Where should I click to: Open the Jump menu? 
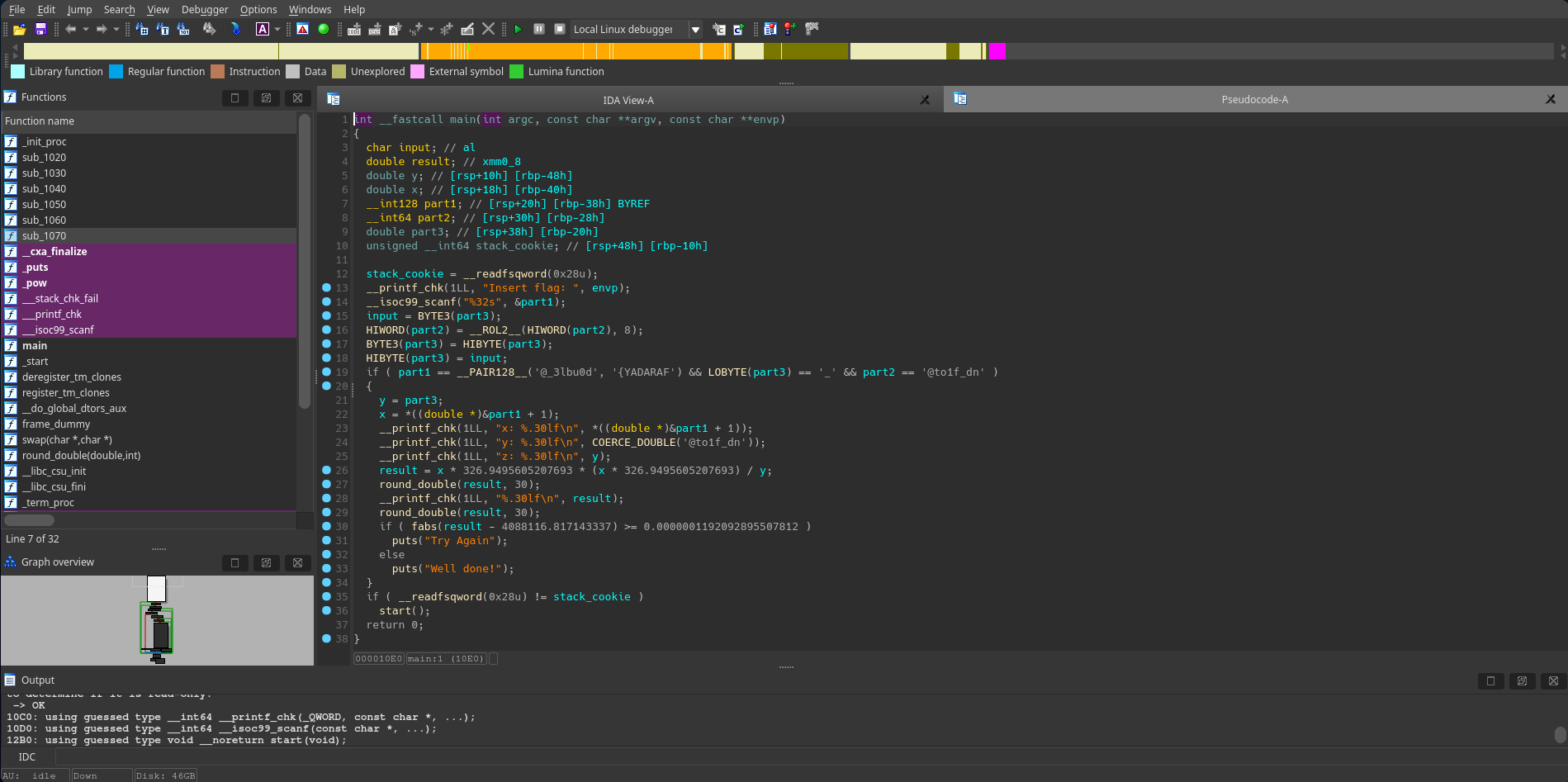(79, 9)
